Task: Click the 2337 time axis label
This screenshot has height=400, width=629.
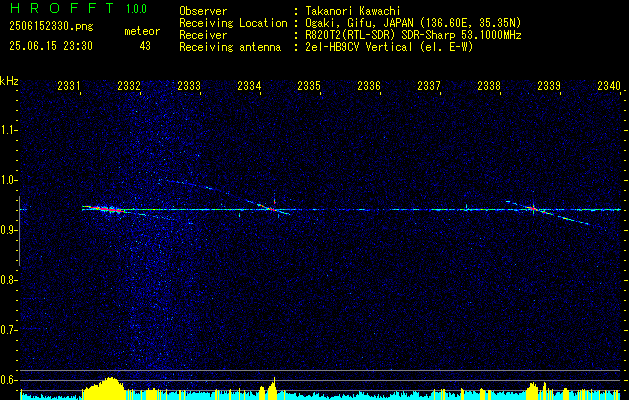Action: [x=429, y=86]
